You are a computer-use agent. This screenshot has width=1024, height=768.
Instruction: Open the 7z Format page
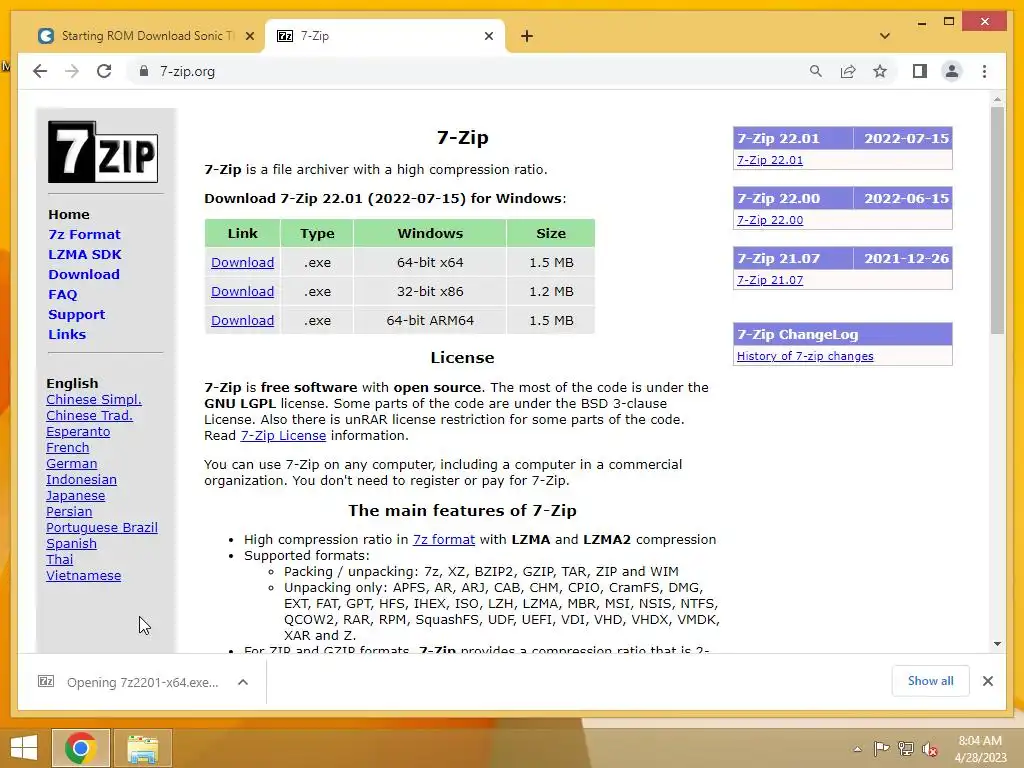pyautogui.click(x=84, y=234)
